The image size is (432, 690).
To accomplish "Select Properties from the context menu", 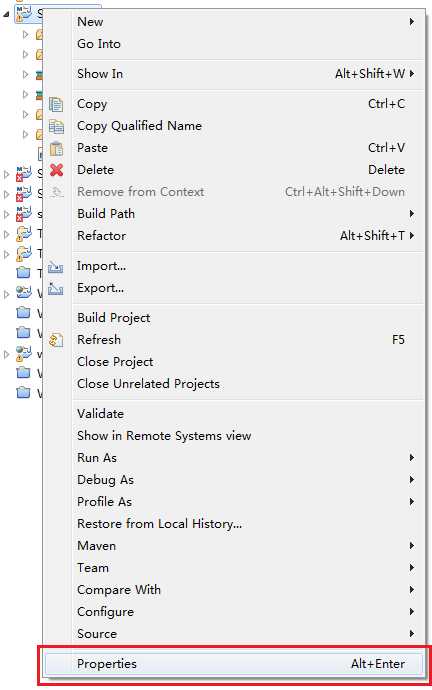I will point(234,664).
